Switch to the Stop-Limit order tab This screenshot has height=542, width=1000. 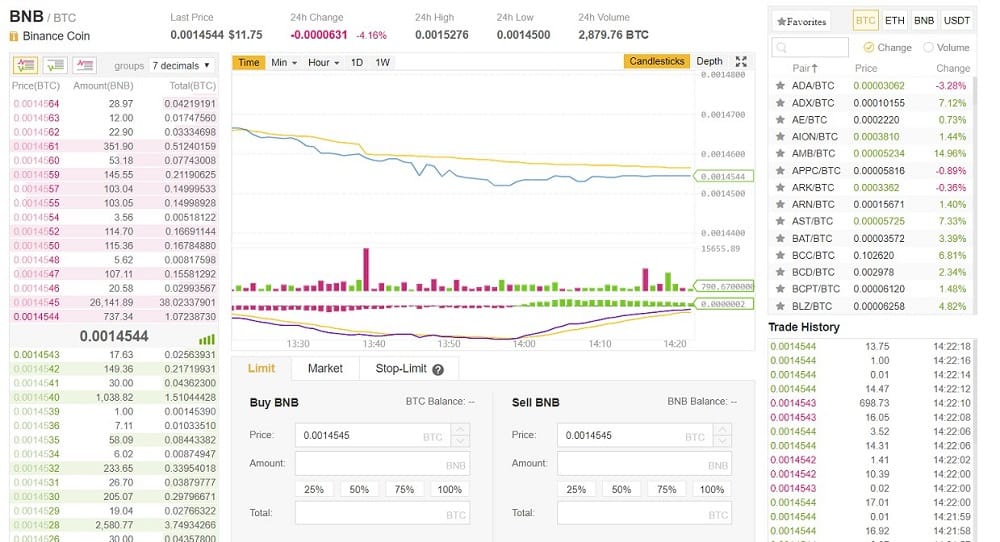pos(409,369)
